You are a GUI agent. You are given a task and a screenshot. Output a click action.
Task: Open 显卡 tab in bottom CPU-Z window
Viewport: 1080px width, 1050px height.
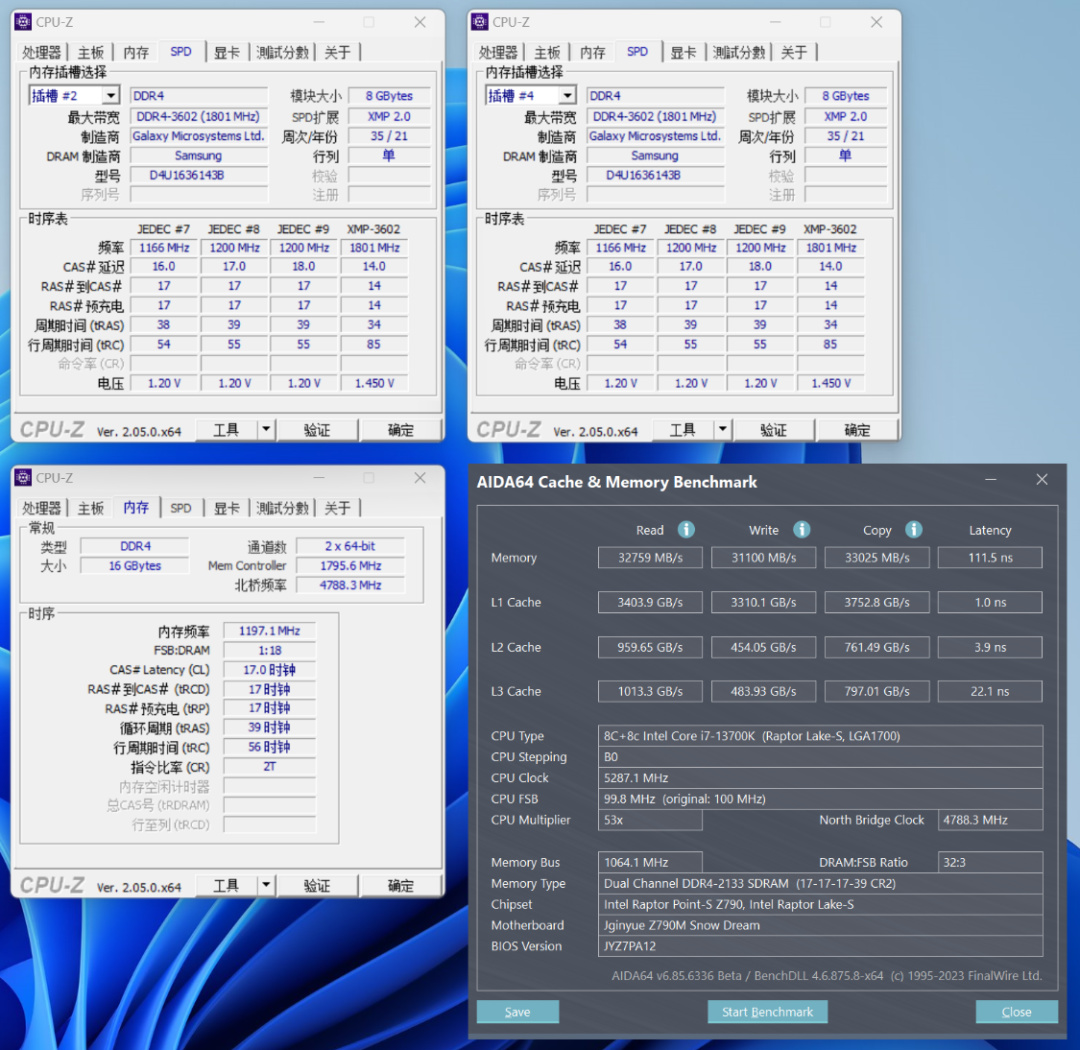pos(227,508)
